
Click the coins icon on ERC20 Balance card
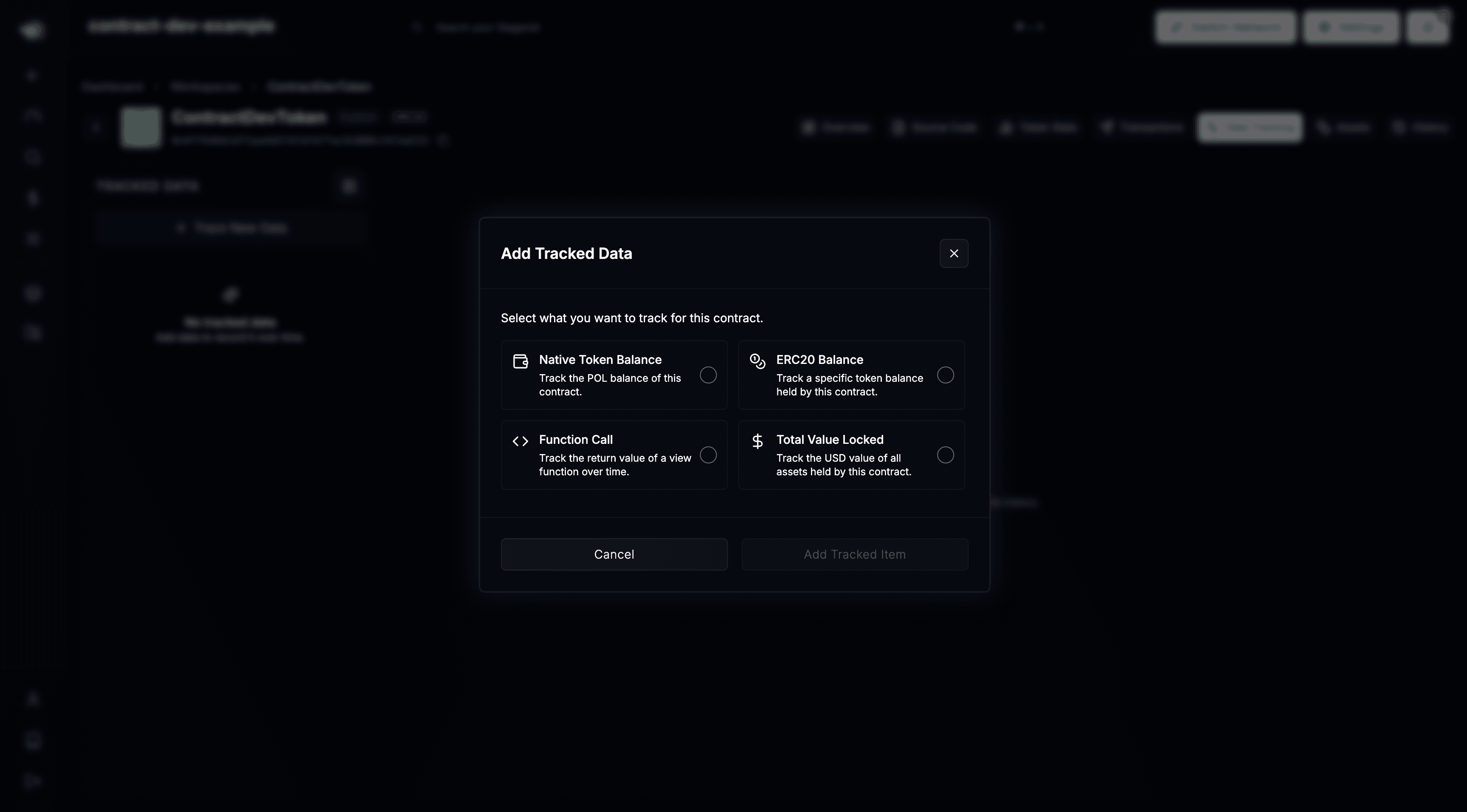coord(757,361)
